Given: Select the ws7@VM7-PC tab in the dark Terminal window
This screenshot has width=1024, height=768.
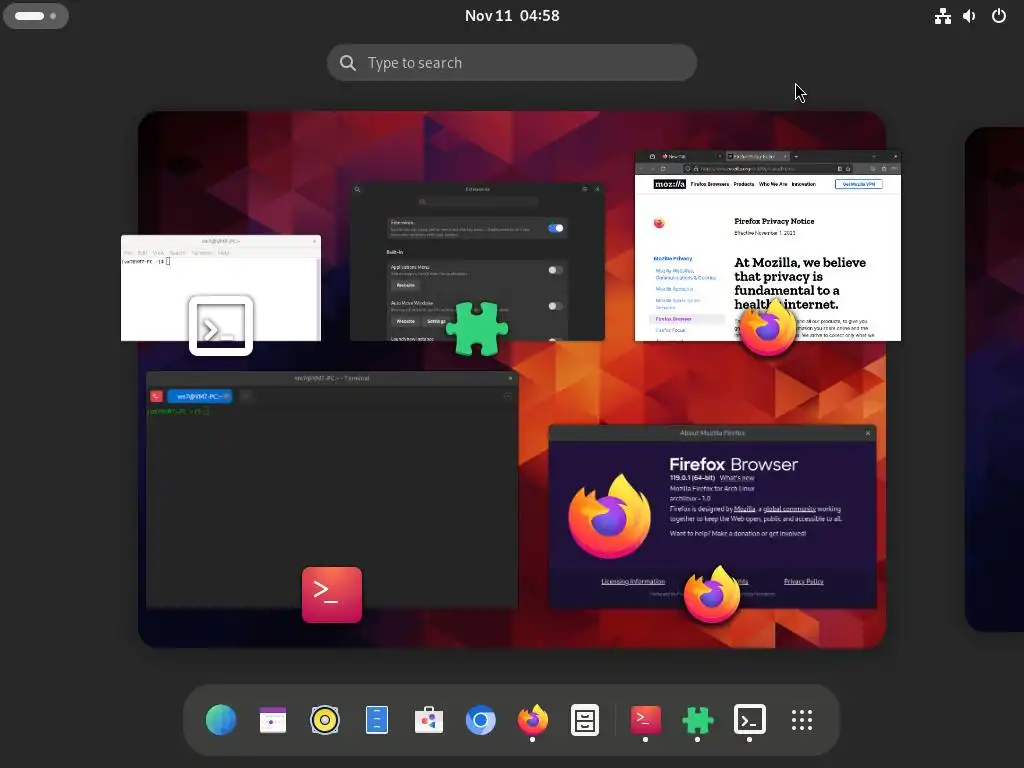Looking at the screenshot, I should tap(200, 396).
